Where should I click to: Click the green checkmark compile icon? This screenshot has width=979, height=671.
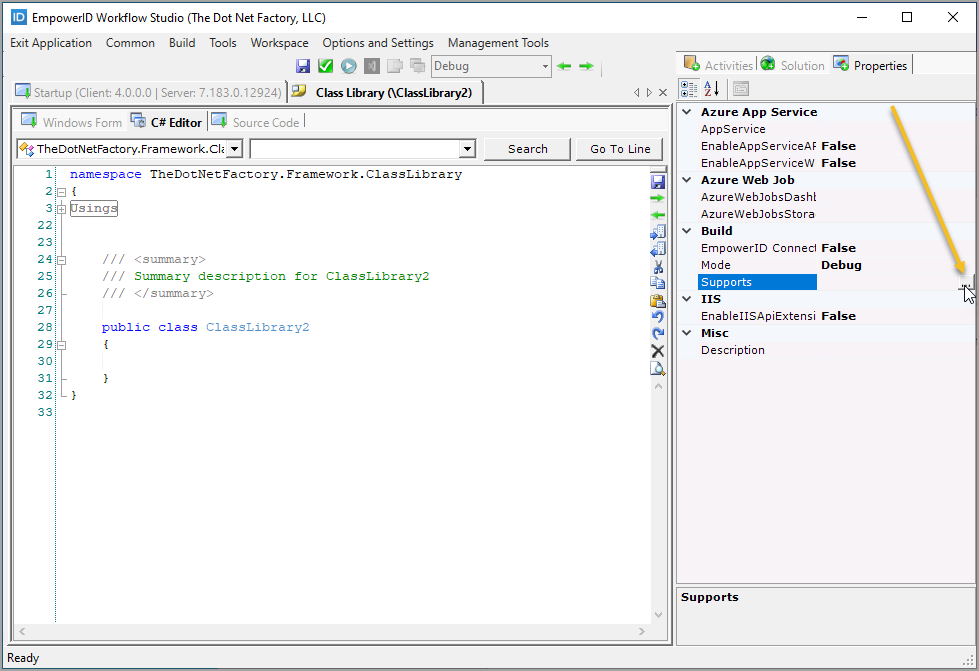pos(325,66)
